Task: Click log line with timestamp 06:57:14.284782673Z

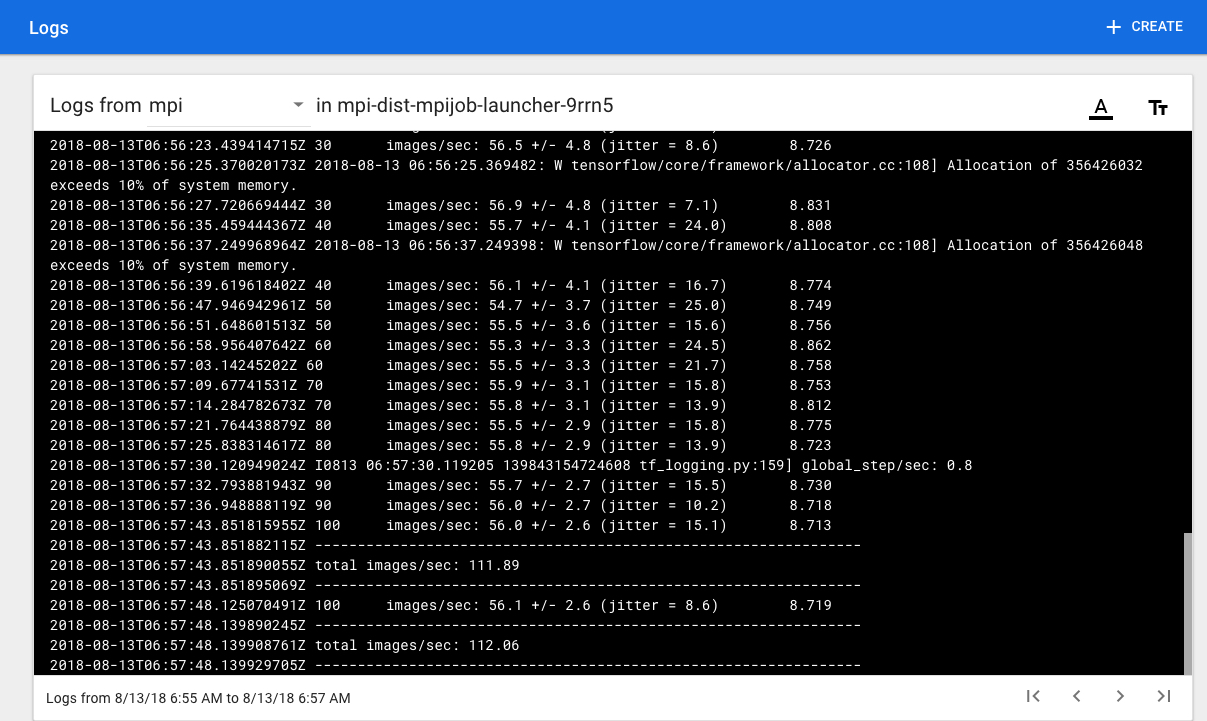Action: (x=441, y=405)
